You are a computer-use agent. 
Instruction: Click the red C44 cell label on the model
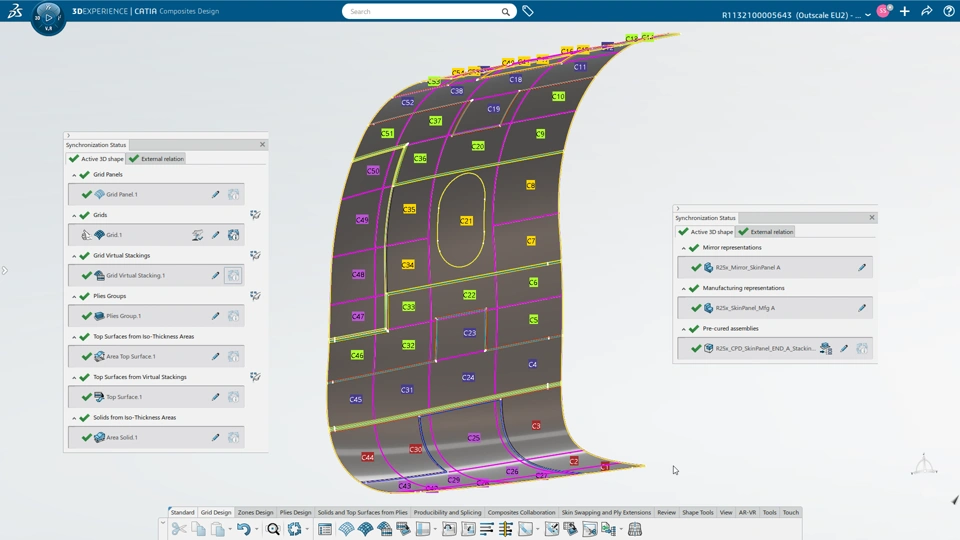pyautogui.click(x=367, y=457)
